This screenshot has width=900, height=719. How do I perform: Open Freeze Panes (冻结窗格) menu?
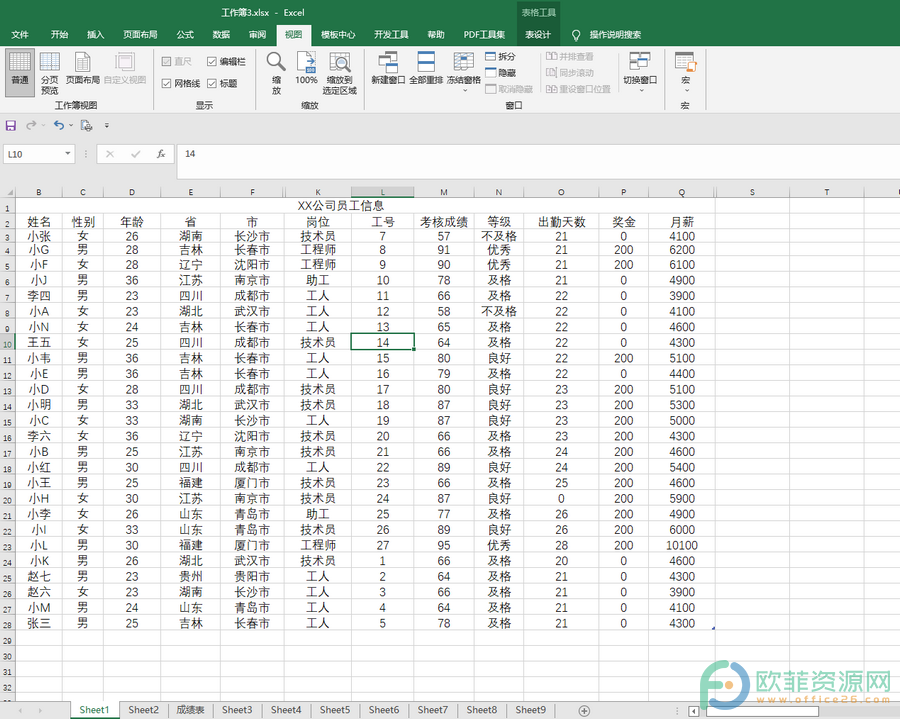pos(463,72)
